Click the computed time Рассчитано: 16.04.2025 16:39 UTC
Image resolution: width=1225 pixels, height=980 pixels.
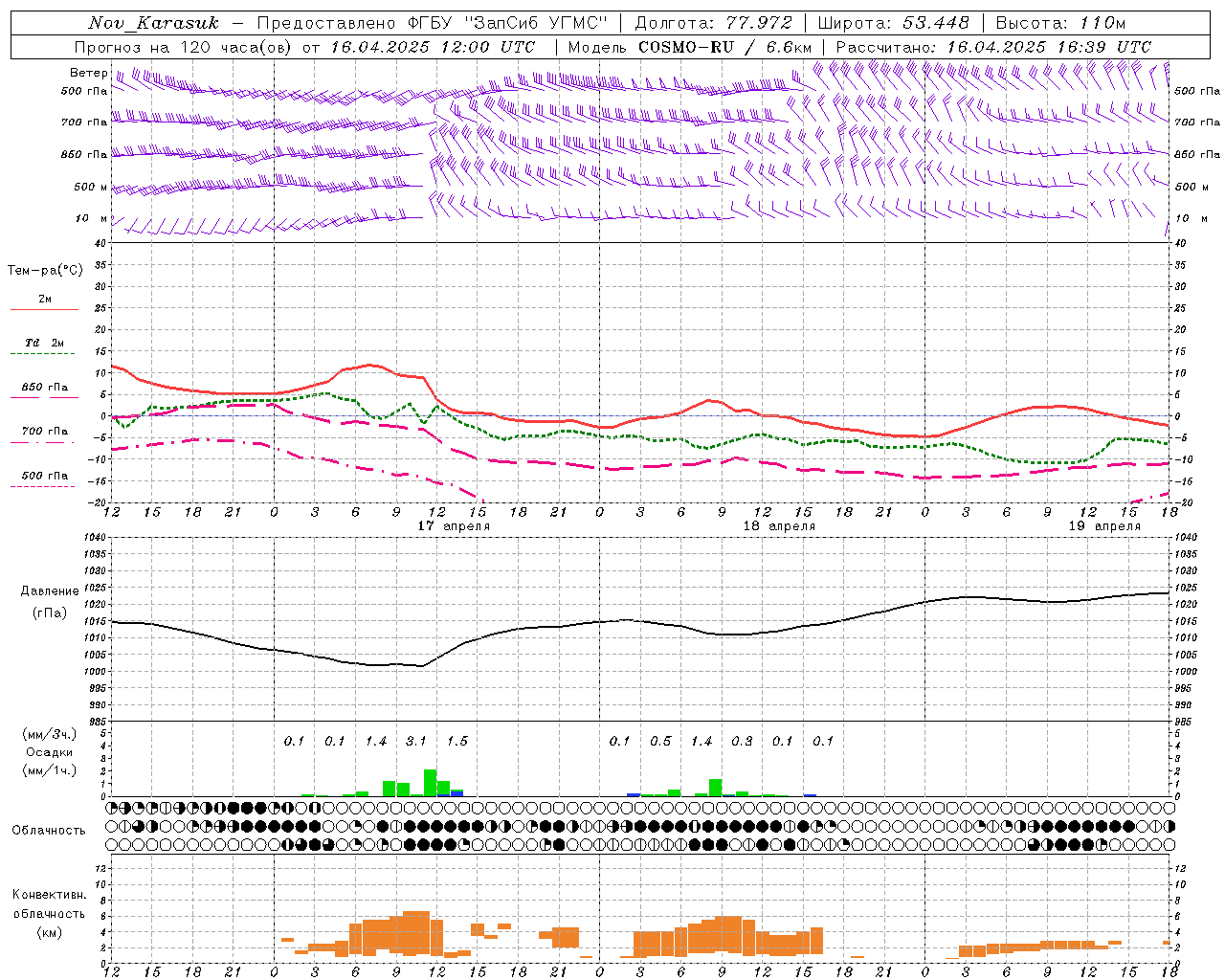point(993,47)
